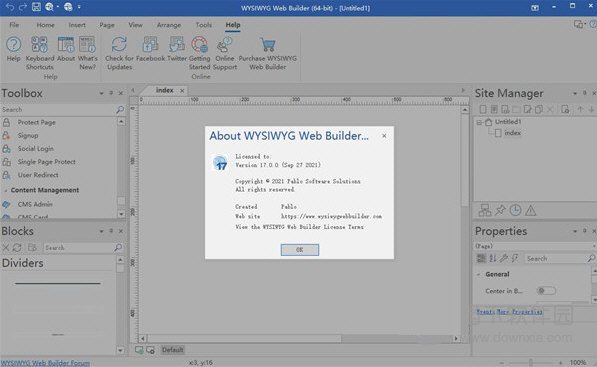
Task: Open Getting Started guide icon
Action: (x=200, y=53)
